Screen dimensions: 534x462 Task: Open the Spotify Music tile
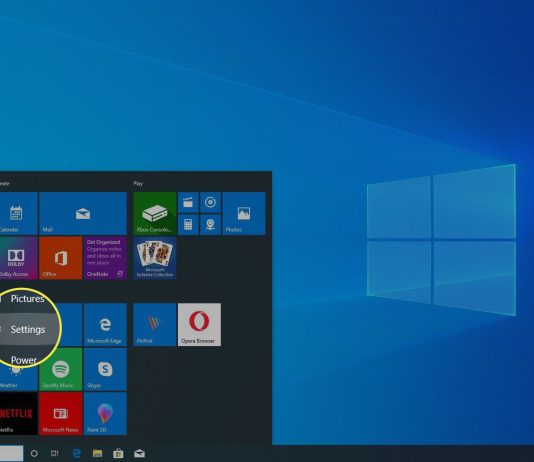coord(61,369)
